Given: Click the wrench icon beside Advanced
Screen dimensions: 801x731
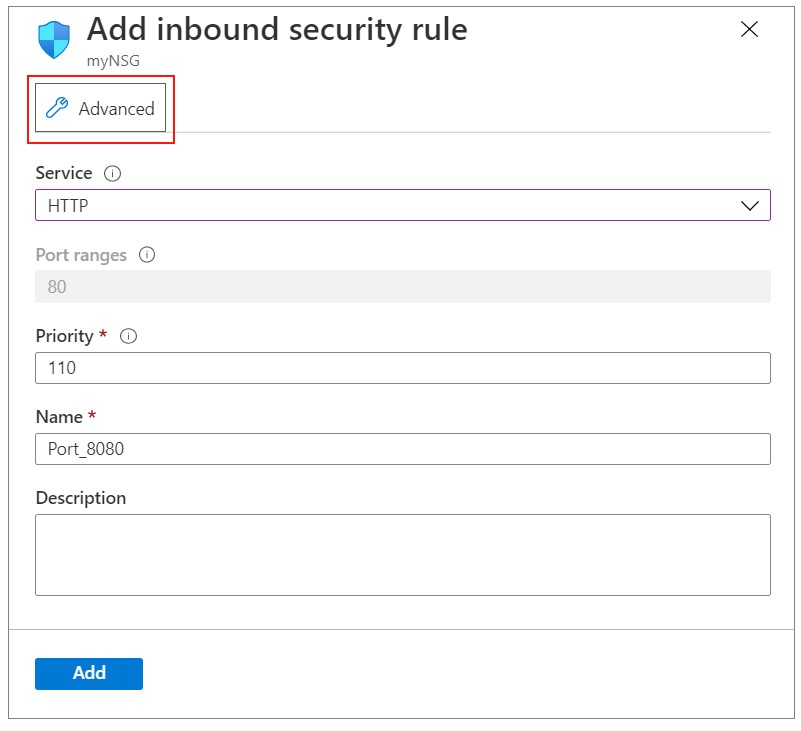Looking at the screenshot, I should point(58,109).
